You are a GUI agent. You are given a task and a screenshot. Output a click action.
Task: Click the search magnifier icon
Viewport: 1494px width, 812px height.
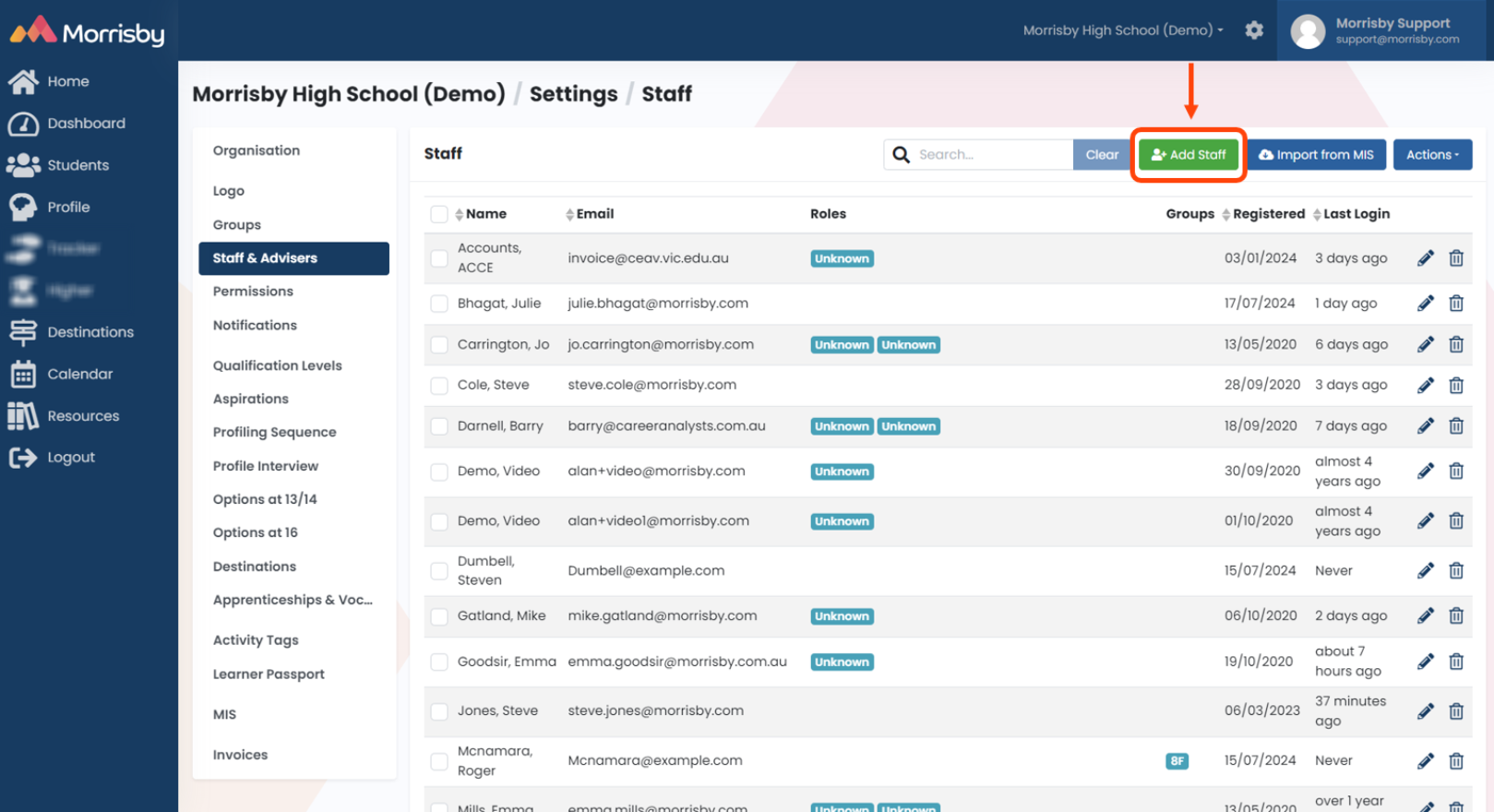tap(902, 155)
